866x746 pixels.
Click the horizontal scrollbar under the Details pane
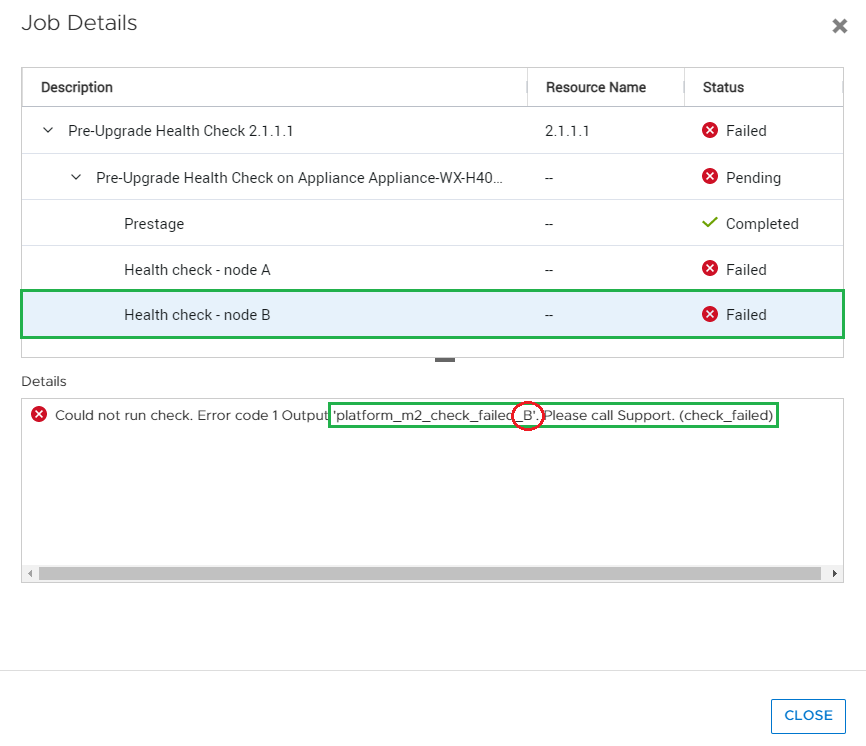pyautogui.click(x=430, y=573)
